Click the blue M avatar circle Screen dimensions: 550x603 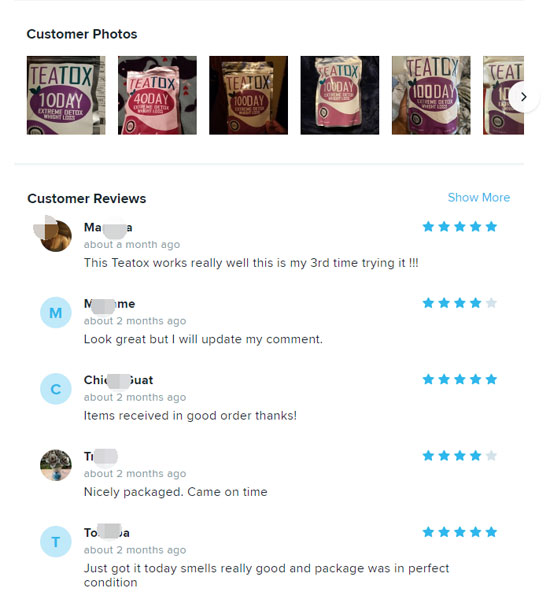pyautogui.click(x=56, y=312)
